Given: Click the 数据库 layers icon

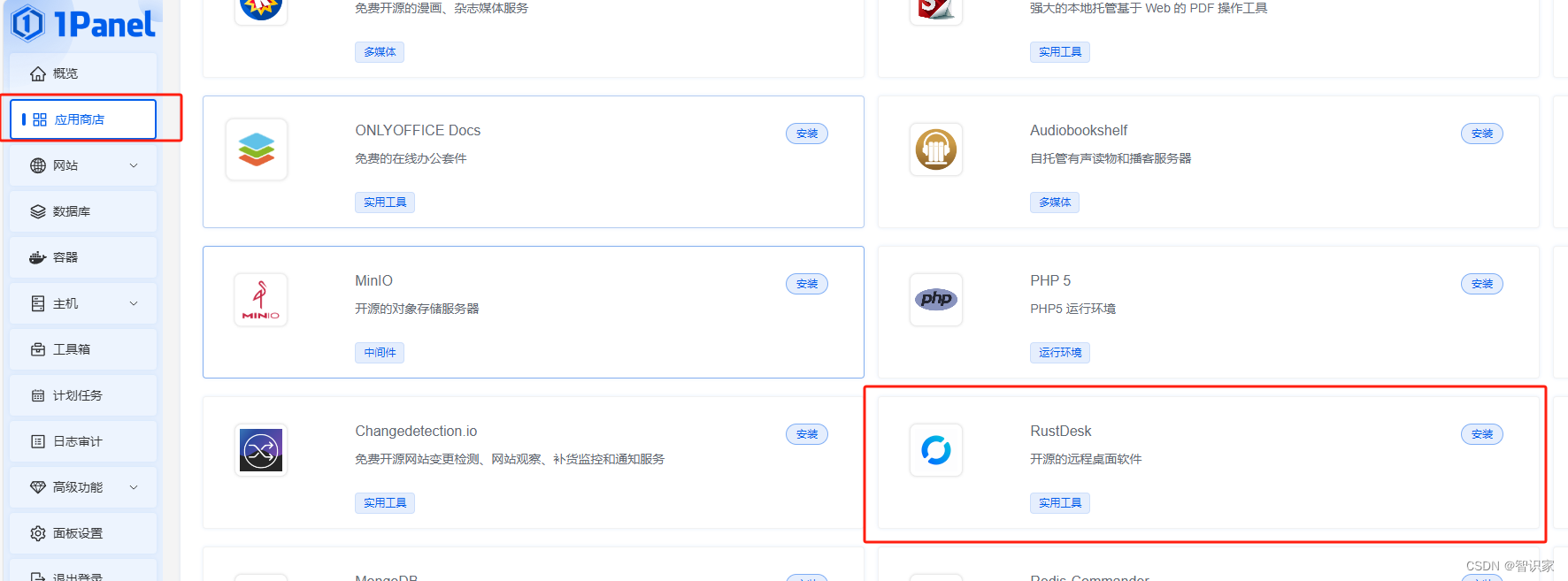Looking at the screenshot, I should coord(38,211).
